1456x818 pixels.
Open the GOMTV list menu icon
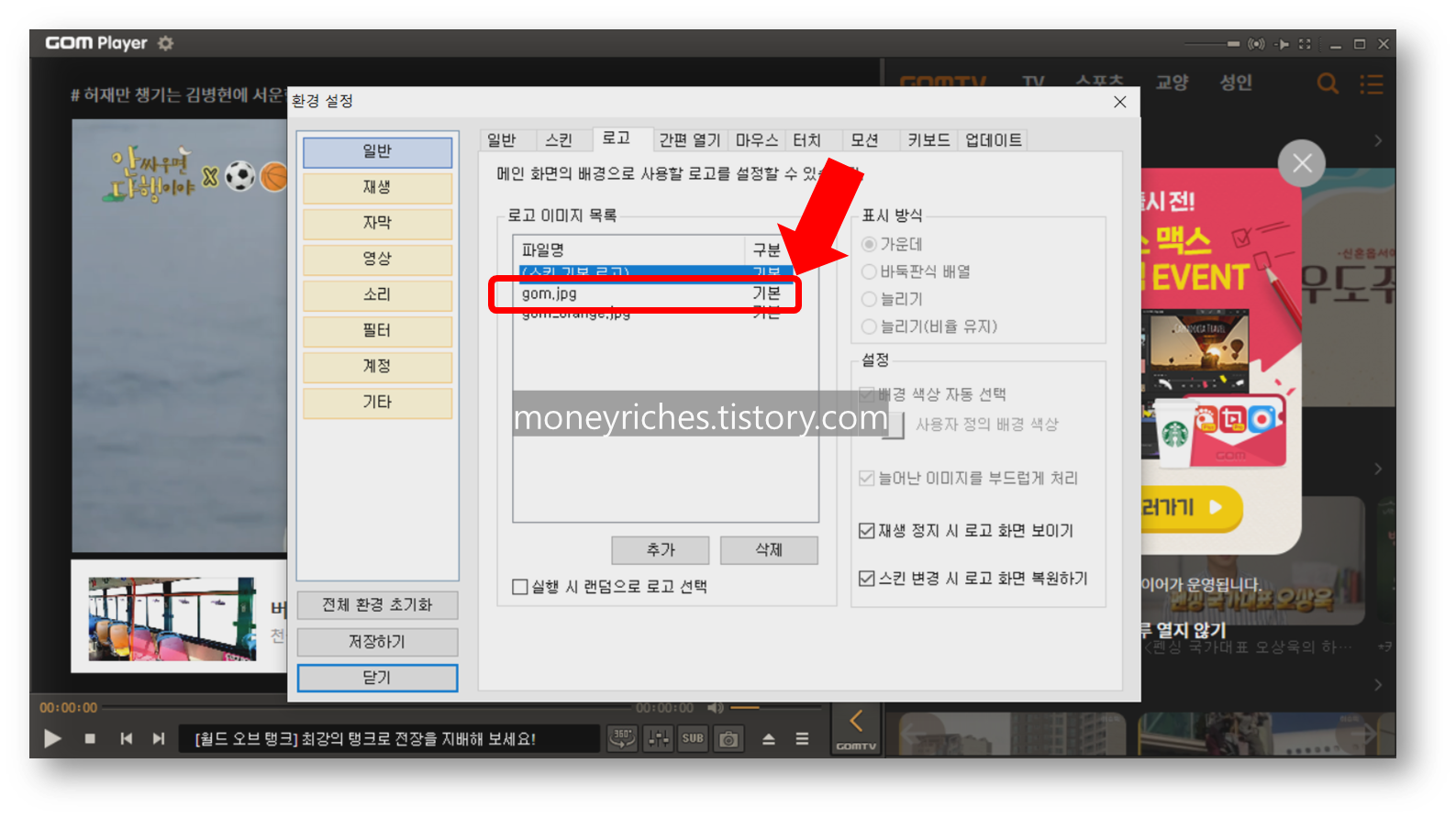[x=1372, y=84]
